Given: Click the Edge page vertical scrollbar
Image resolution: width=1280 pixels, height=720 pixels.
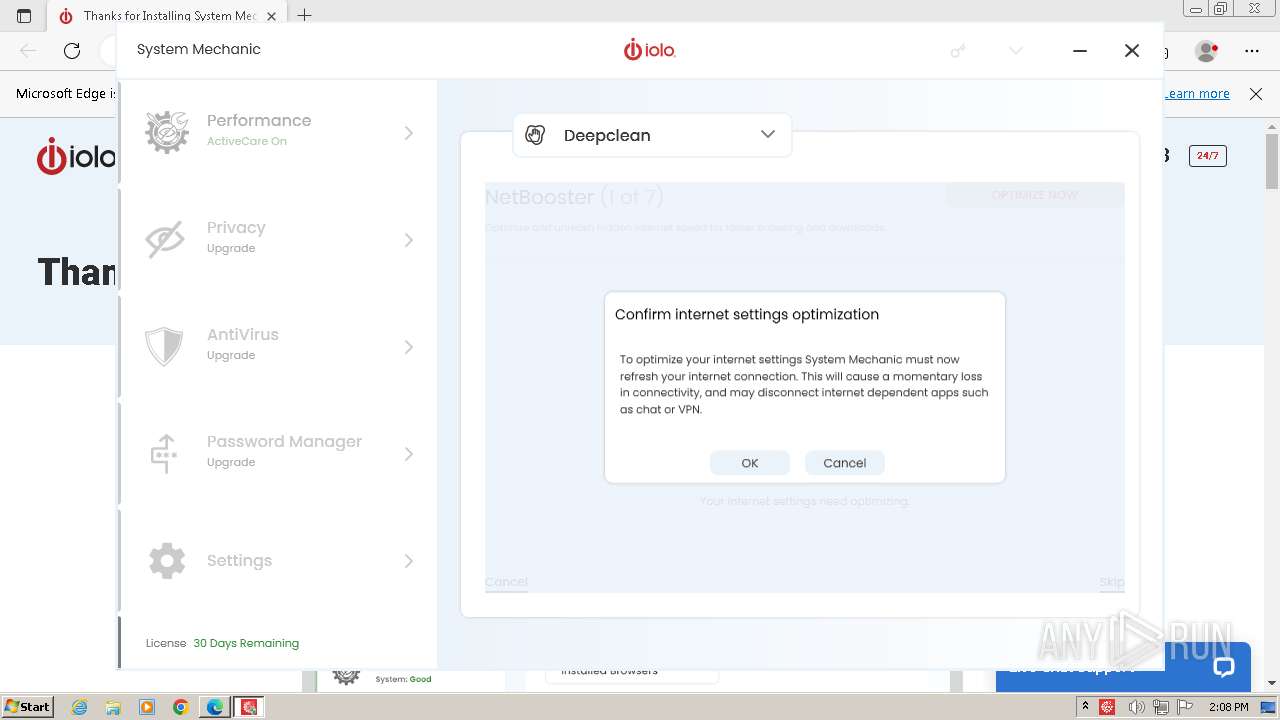Looking at the screenshot, I should 1272,160.
